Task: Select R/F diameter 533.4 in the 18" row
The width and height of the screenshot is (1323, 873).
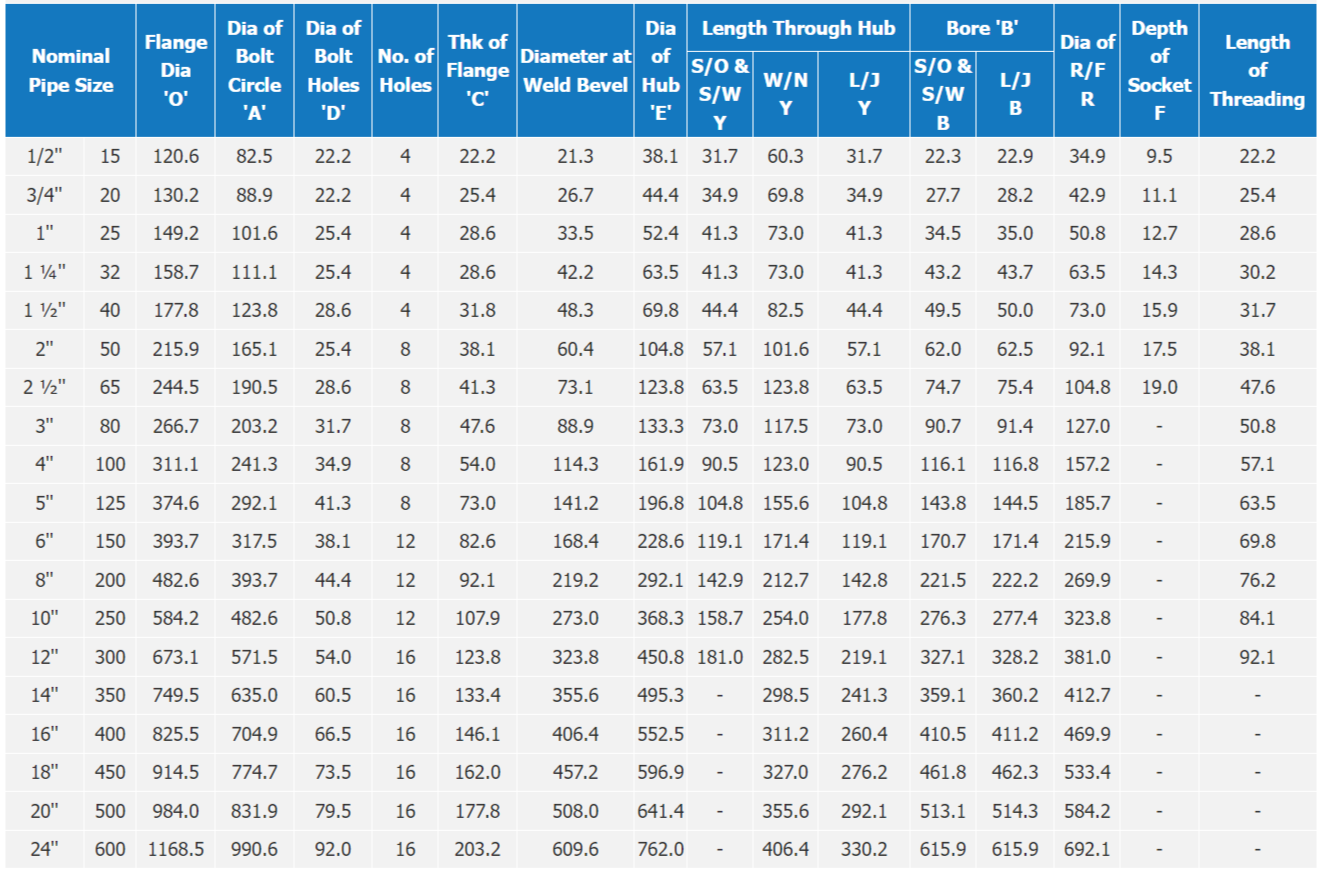Action: click(1087, 773)
